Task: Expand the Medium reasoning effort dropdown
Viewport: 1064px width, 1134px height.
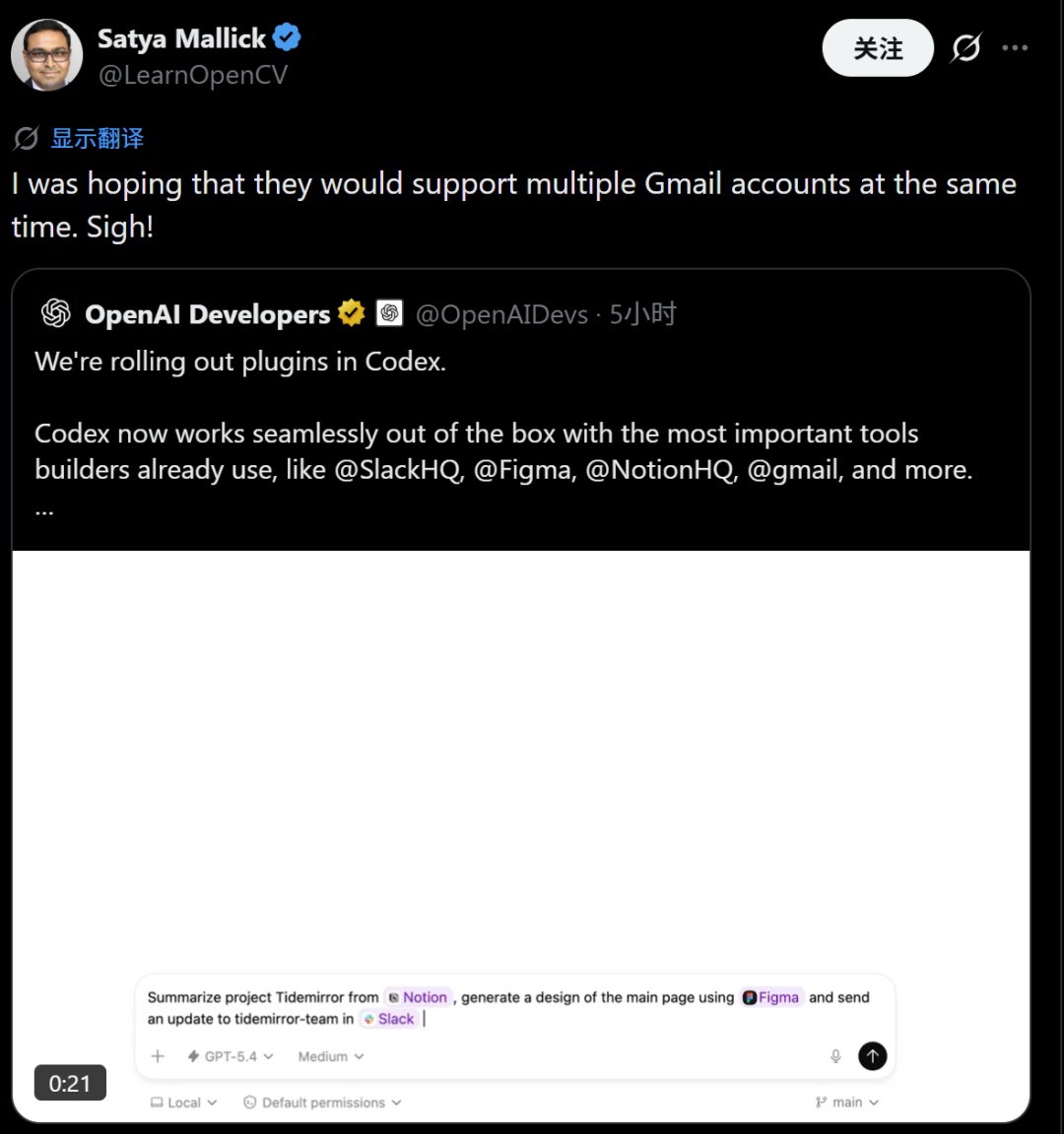Action: (x=331, y=1056)
